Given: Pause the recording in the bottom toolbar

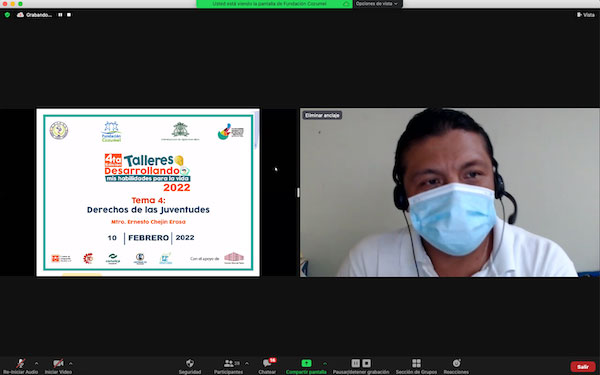Looking at the screenshot, I should 355,363.
